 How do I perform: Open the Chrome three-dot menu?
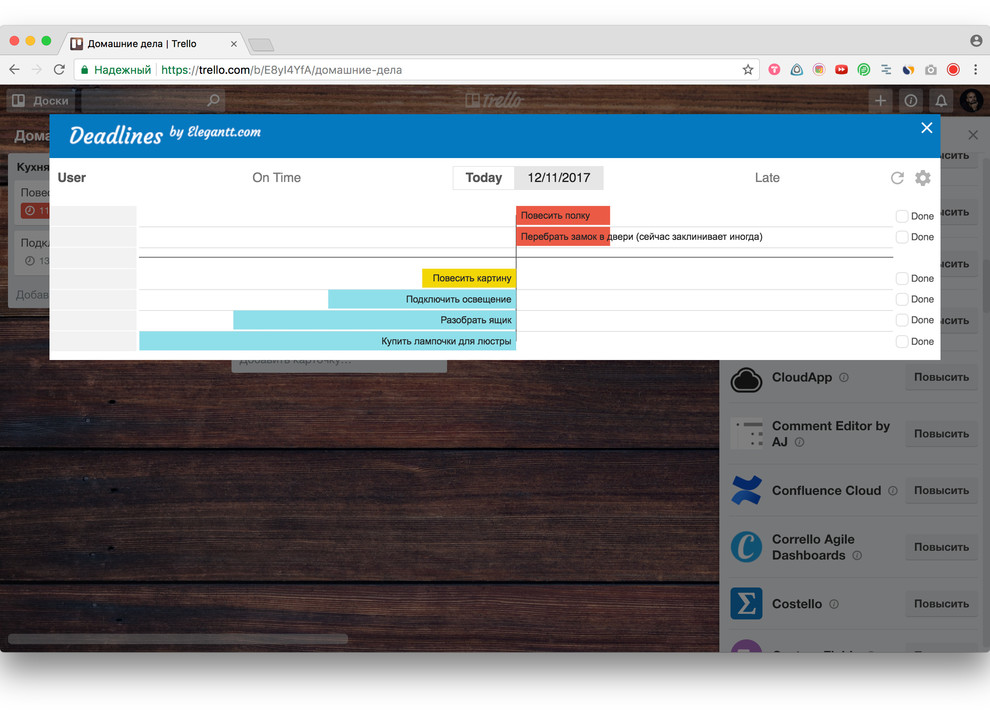975,70
